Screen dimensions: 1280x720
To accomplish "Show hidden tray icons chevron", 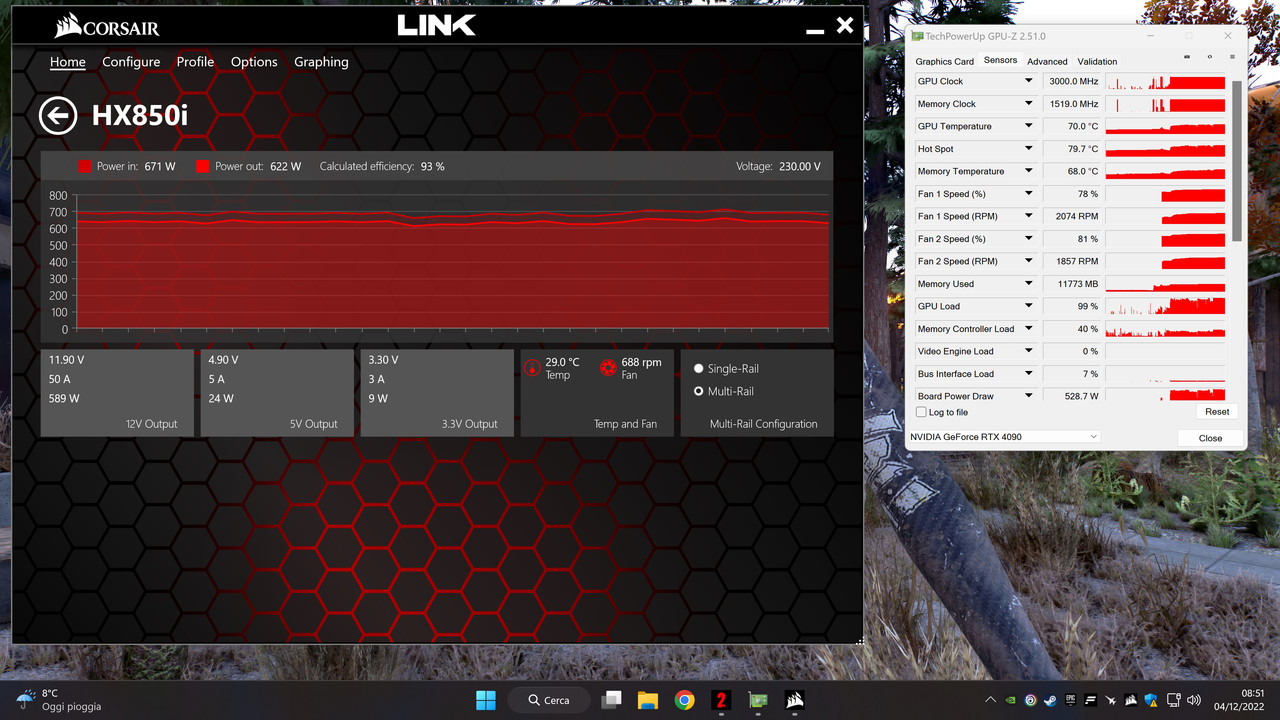I will coord(990,700).
